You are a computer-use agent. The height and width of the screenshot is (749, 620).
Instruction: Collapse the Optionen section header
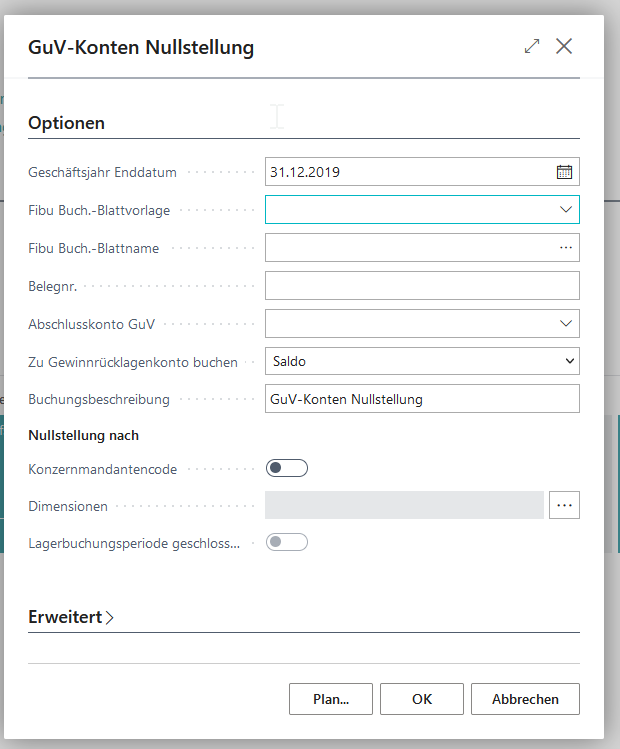(67, 123)
